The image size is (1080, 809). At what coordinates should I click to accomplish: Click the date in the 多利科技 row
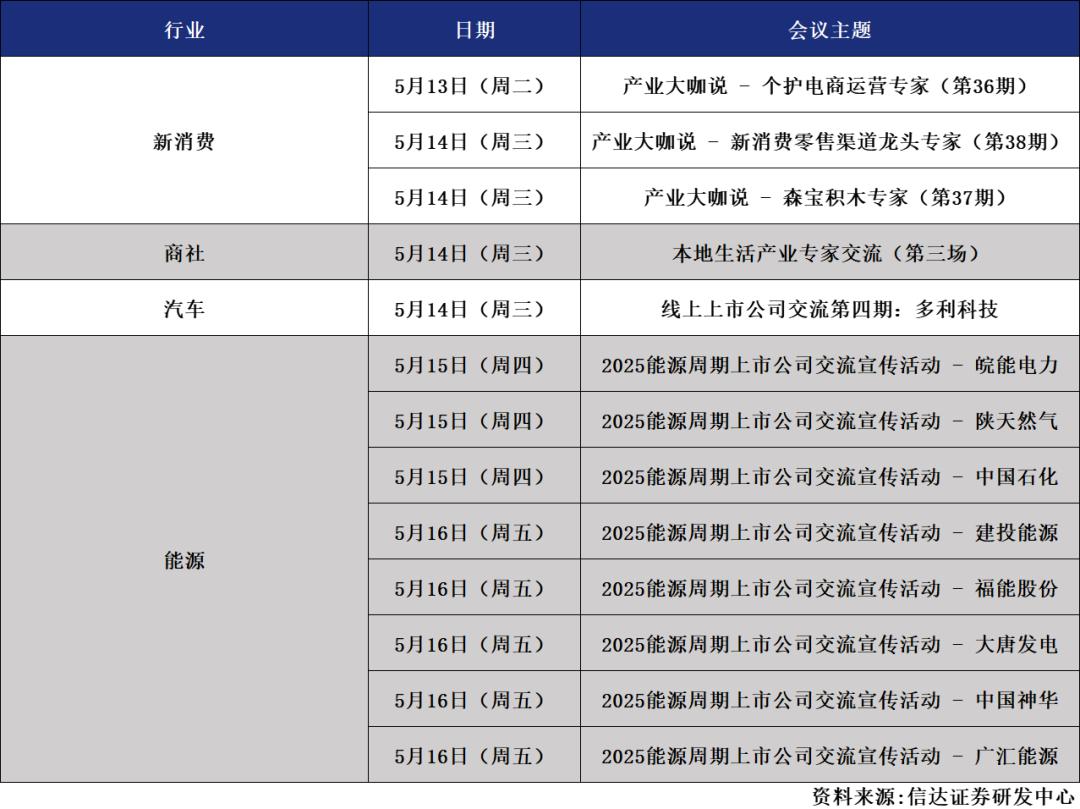click(x=475, y=308)
